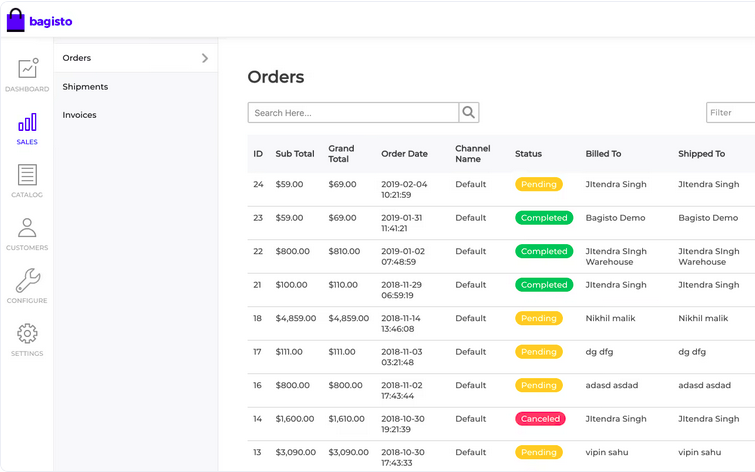
Task: Click into the Search Here field
Action: pos(353,113)
